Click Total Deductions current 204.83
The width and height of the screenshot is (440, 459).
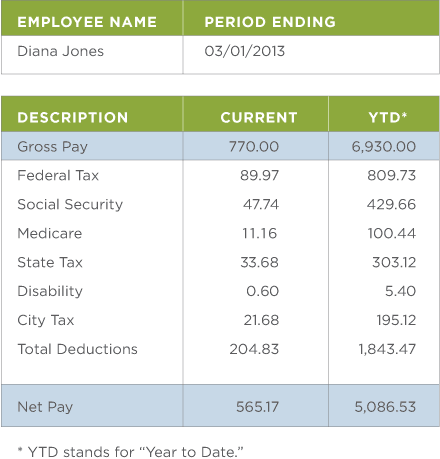coord(254,349)
